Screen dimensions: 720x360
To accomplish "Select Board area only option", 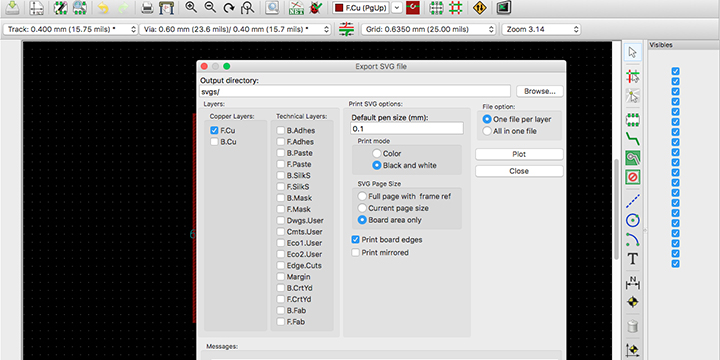I will [362, 220].
